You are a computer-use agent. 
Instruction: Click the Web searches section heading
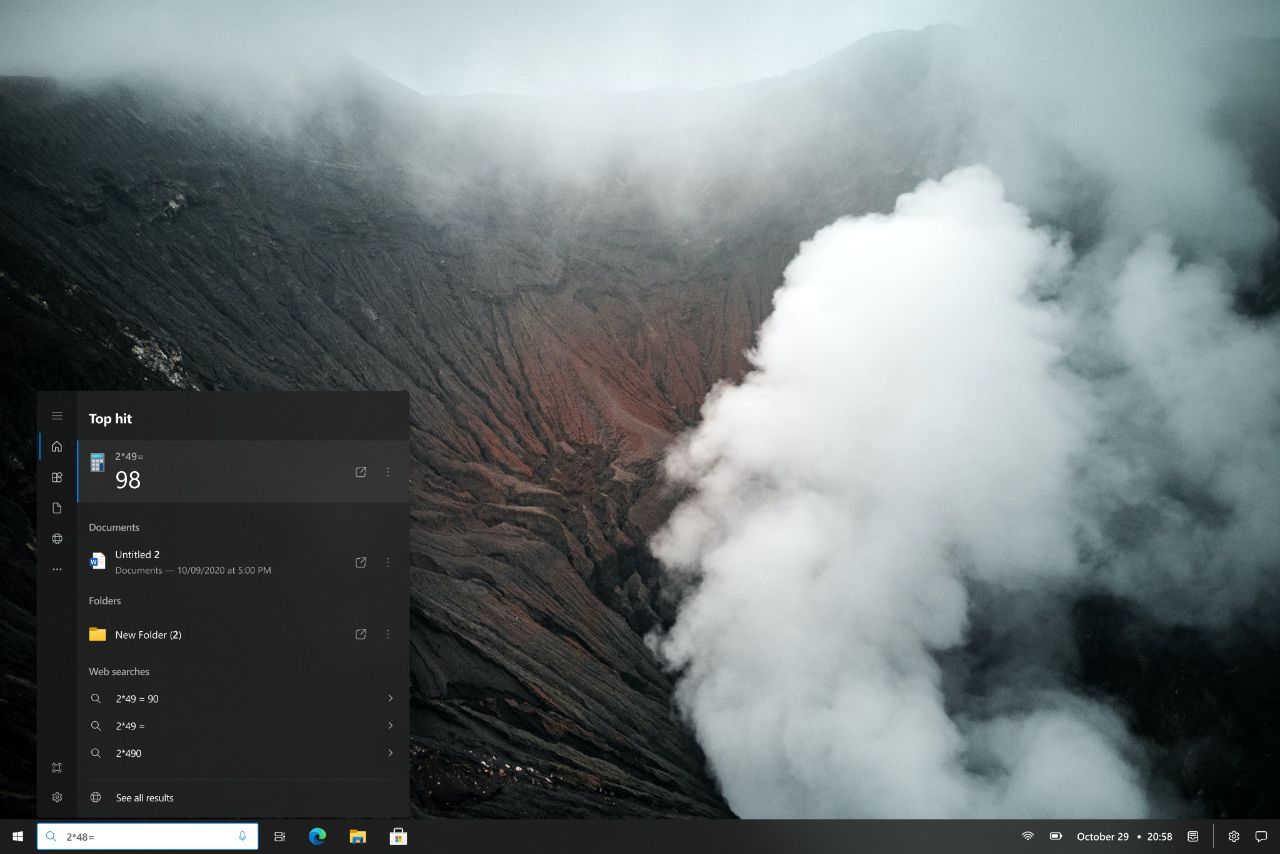(119, 672)
